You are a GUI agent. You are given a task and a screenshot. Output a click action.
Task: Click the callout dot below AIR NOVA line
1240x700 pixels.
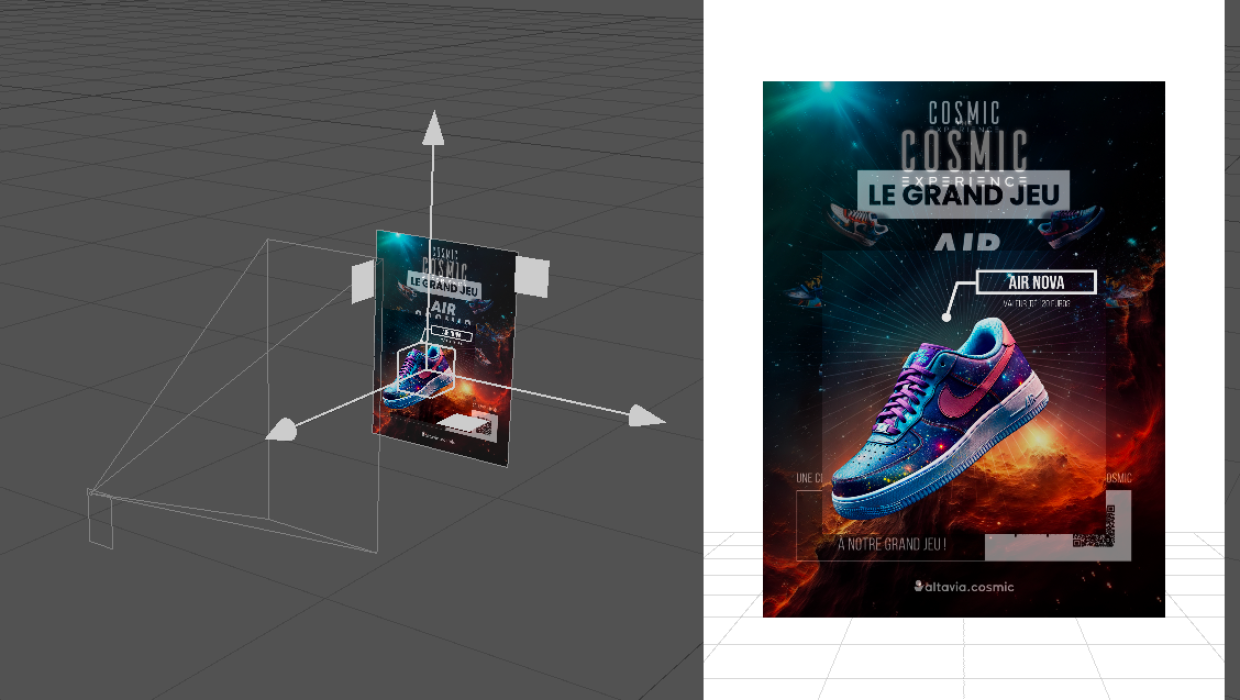(946, 317)
